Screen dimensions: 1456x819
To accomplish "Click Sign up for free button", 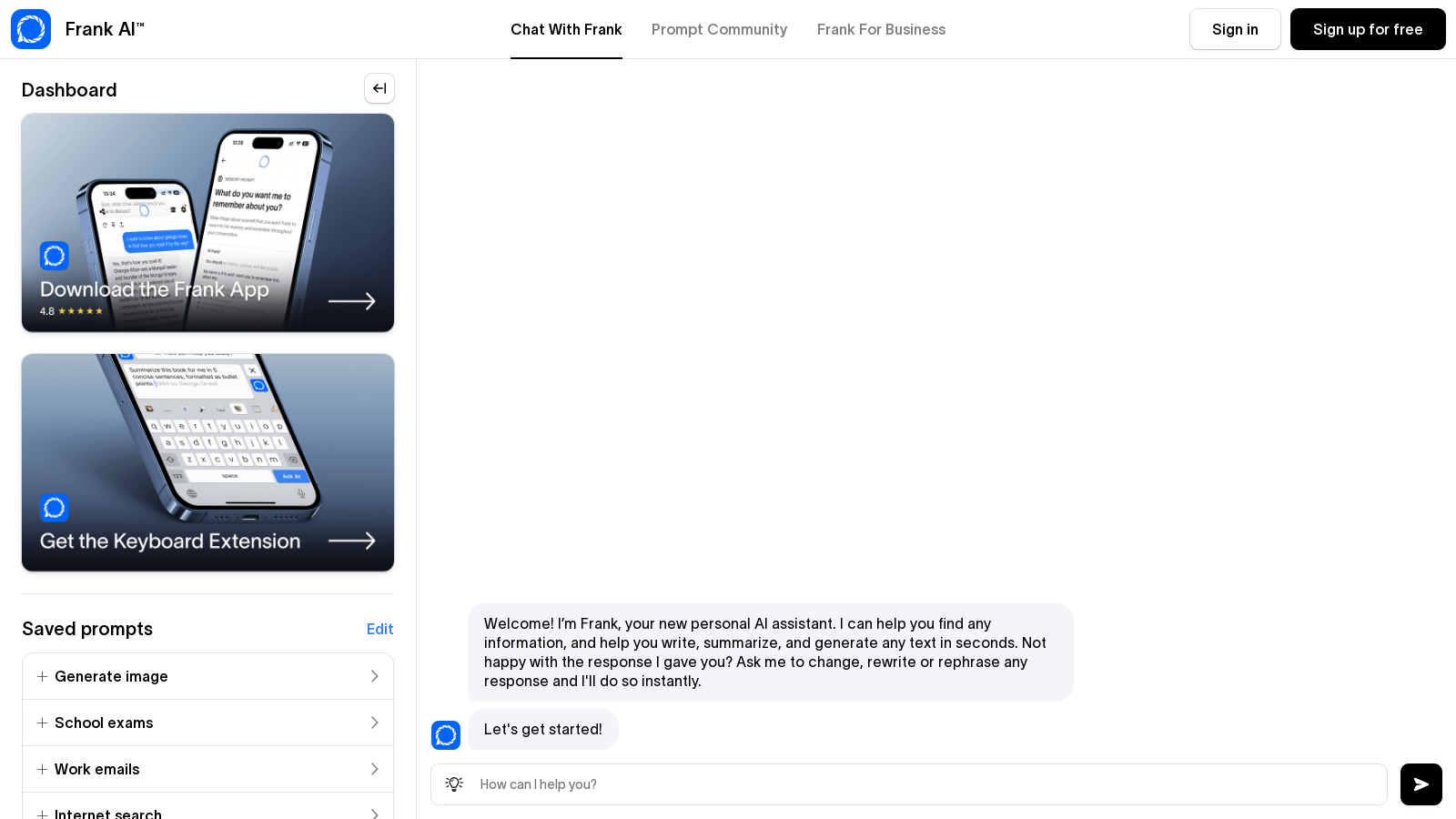I will (x=1368, y=29).
